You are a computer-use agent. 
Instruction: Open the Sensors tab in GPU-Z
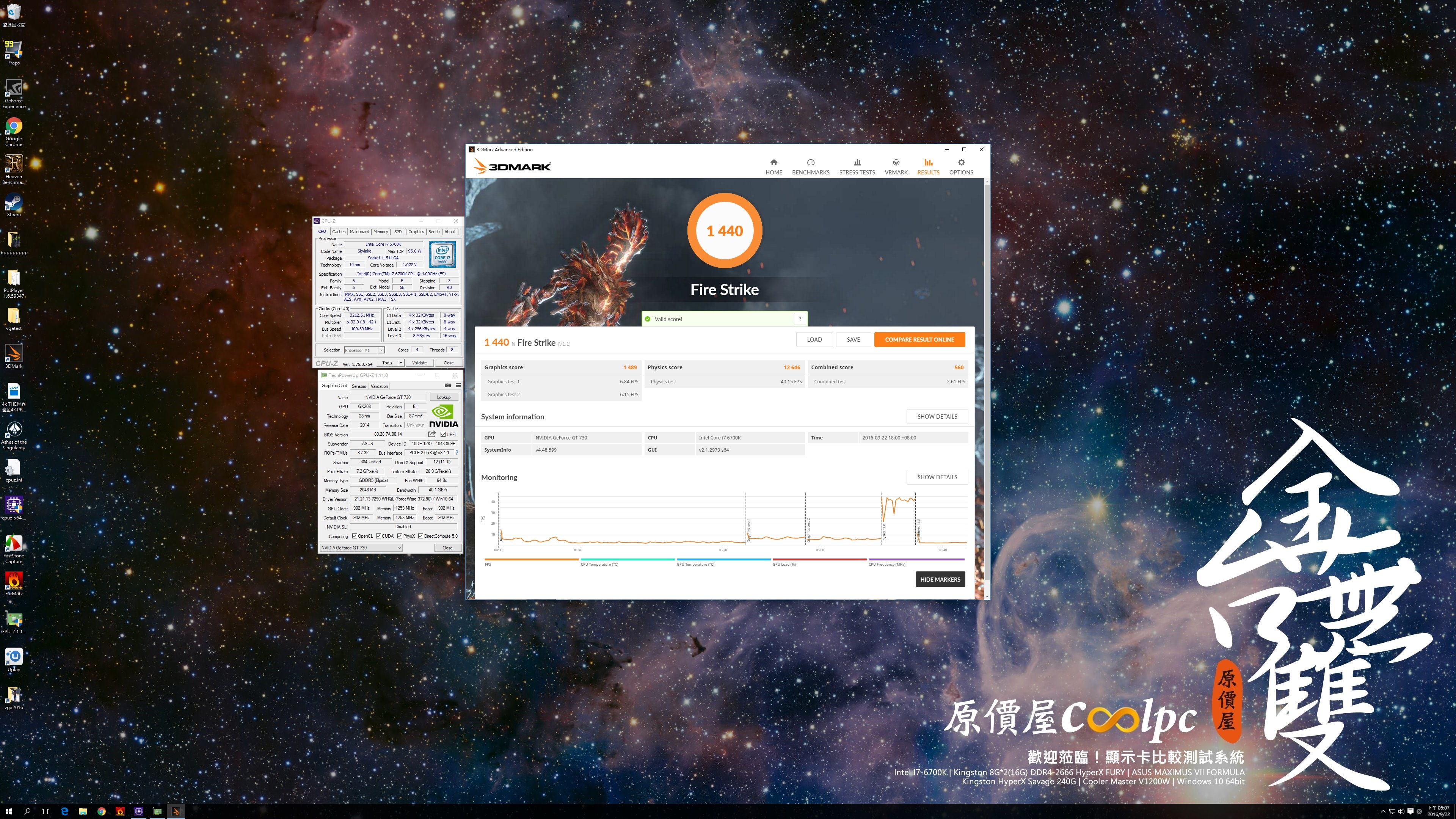click(359, 386)
